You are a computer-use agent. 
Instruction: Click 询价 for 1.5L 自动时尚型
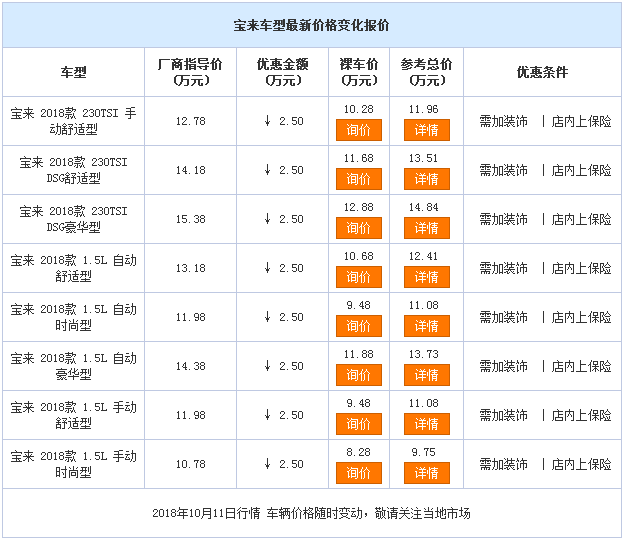(359, 326)
